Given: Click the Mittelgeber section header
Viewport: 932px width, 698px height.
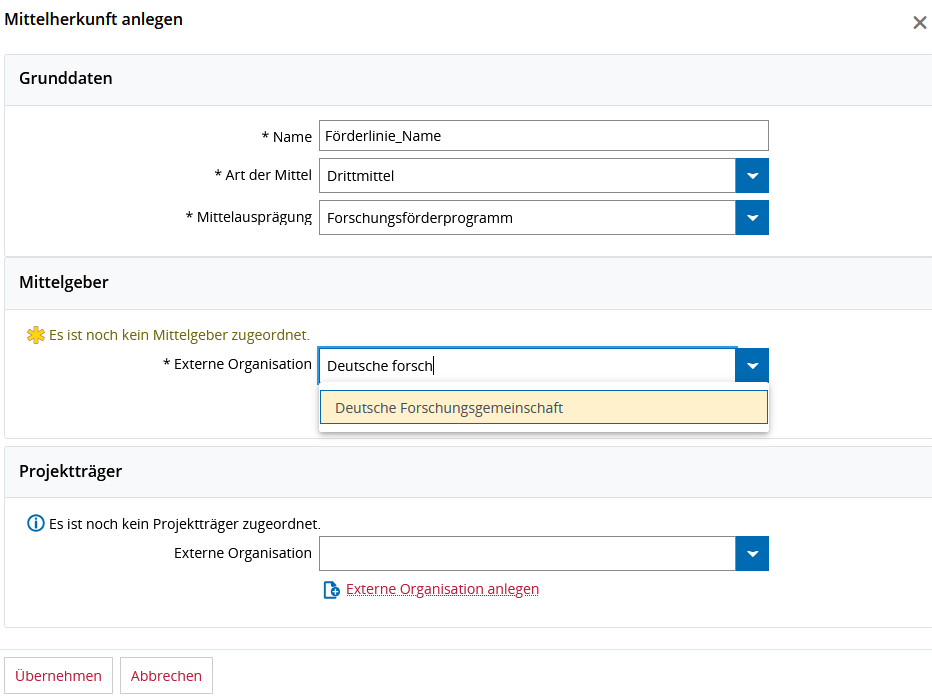Looking at the screenshot, I should click(x=64, y=282).
